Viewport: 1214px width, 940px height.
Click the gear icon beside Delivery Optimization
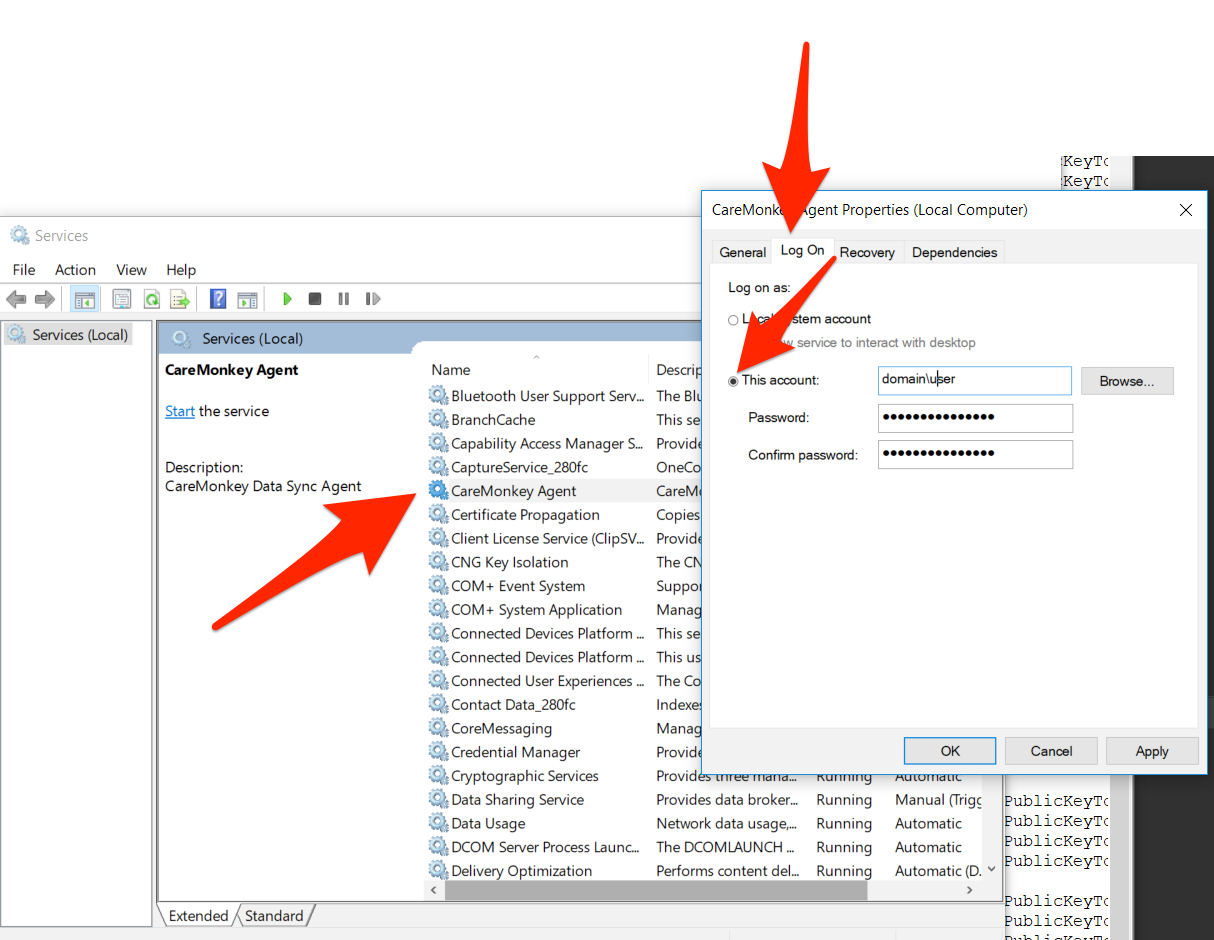click(x=438, y=871)
